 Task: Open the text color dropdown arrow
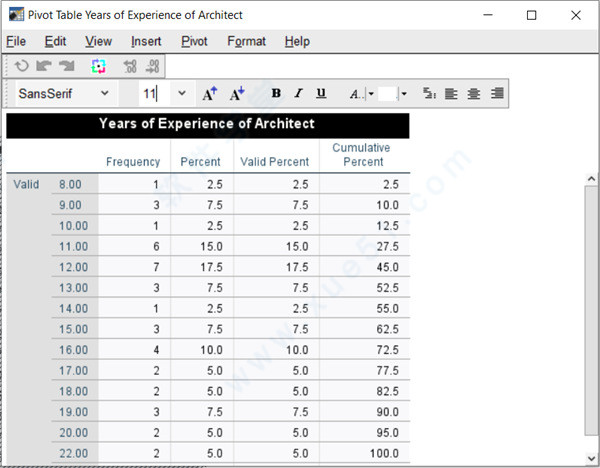(370, 94)
